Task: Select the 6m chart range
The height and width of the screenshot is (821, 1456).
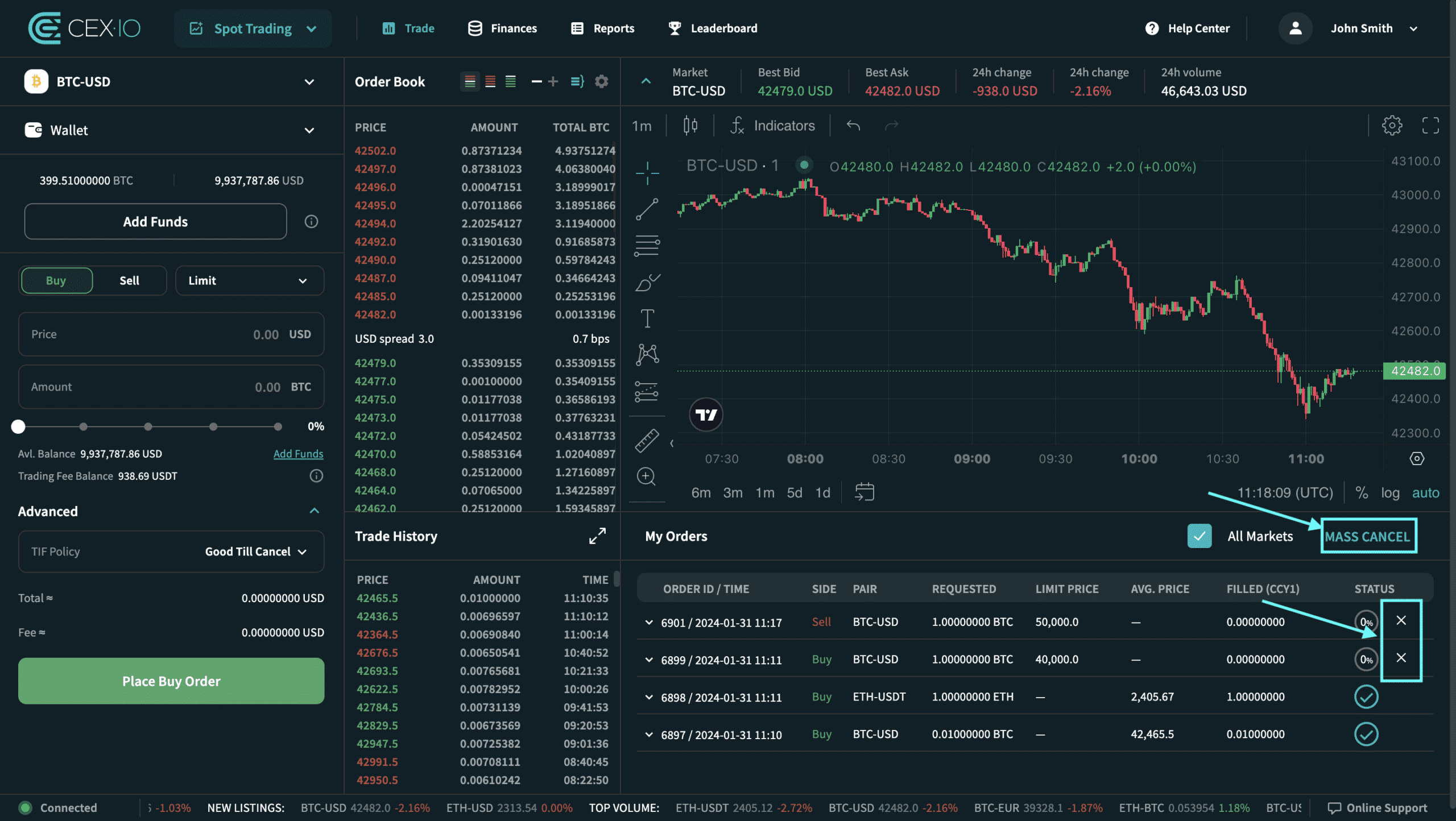Action: pyautogui.click(x=701, y=493)
